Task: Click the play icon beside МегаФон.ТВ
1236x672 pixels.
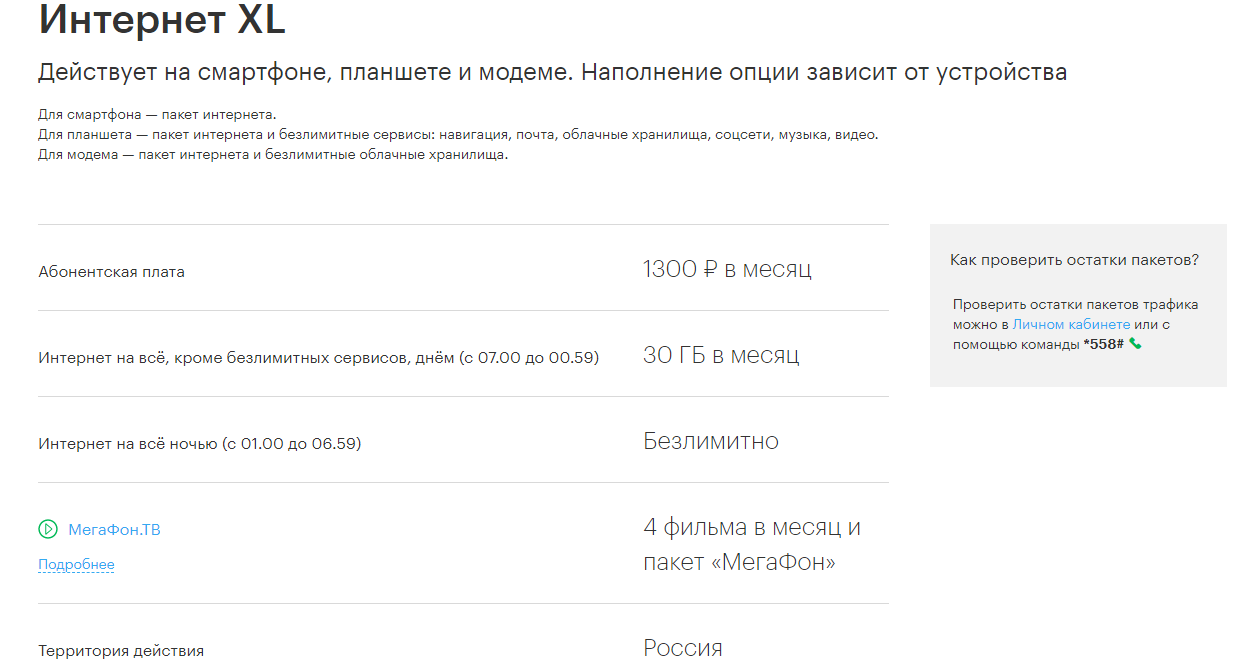Action: click(x=48, y=530)
